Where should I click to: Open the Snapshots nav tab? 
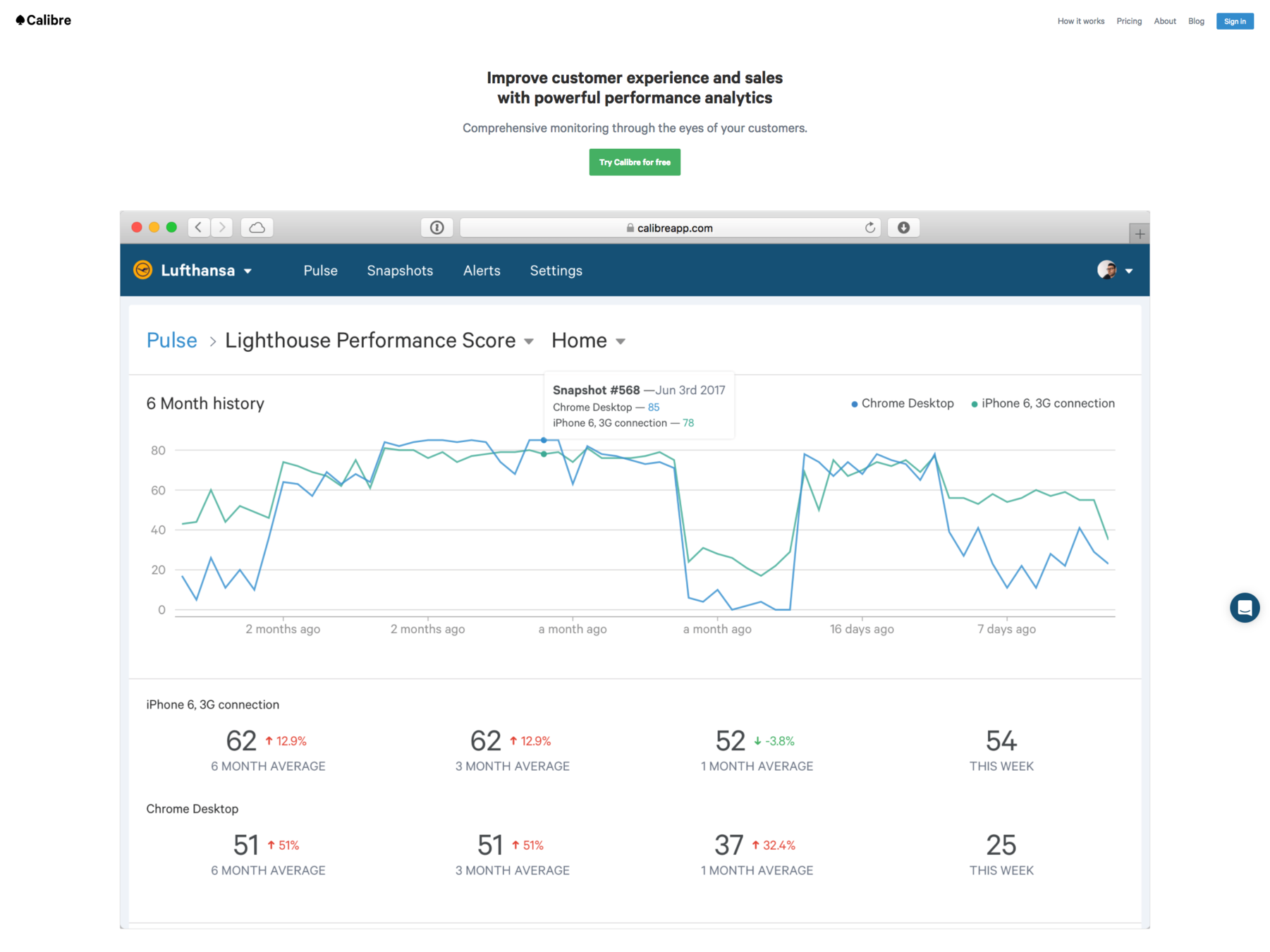click(x=400, y=271)
